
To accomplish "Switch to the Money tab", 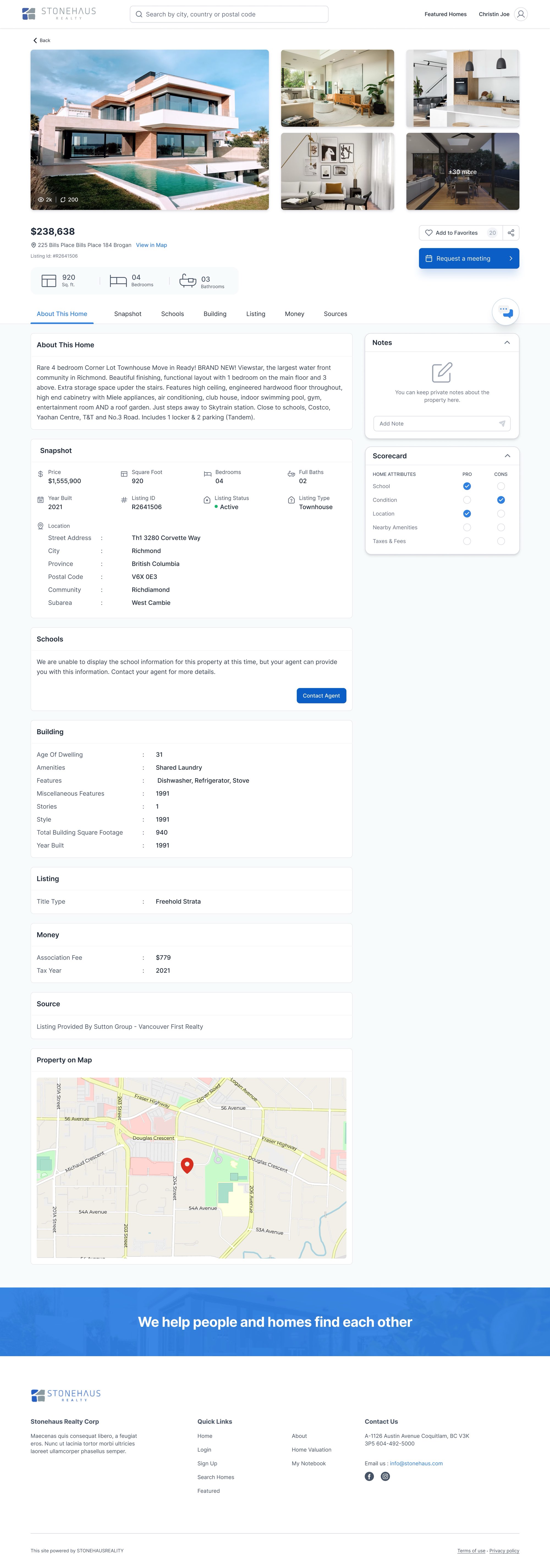I will click(x=295, y=314).
